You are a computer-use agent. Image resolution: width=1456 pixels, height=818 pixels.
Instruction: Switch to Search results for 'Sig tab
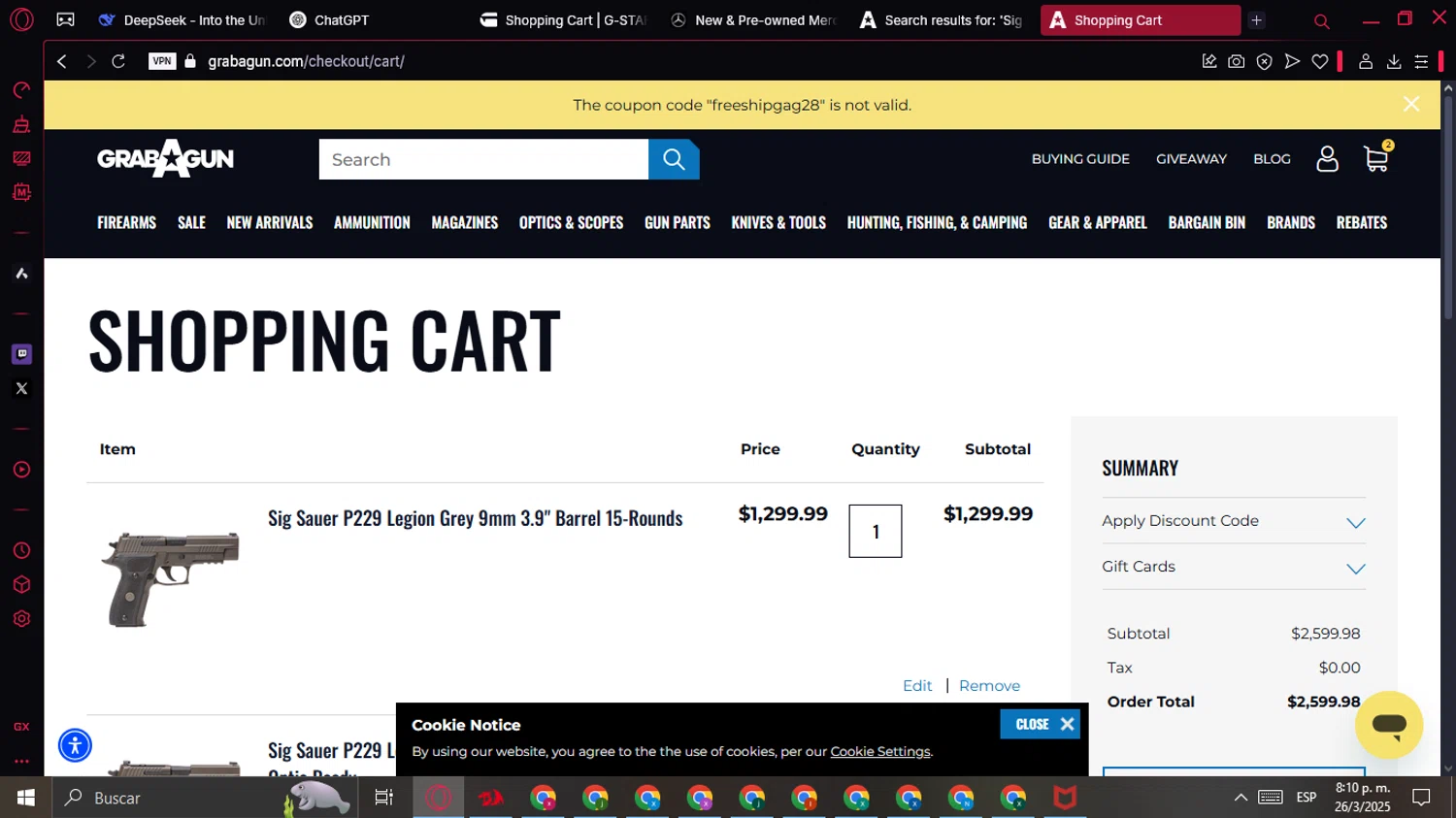click(x=942, y=19)
